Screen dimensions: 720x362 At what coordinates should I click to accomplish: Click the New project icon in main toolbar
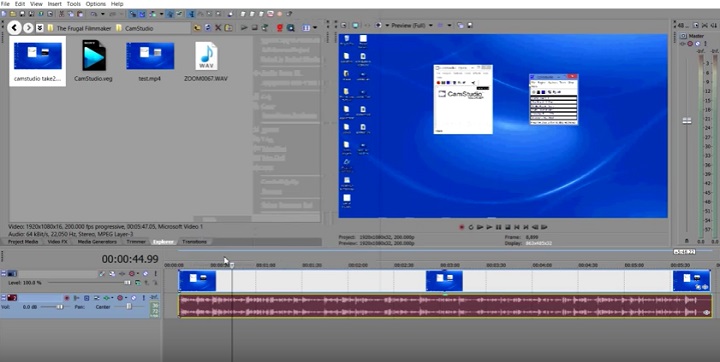click(3, 14)
